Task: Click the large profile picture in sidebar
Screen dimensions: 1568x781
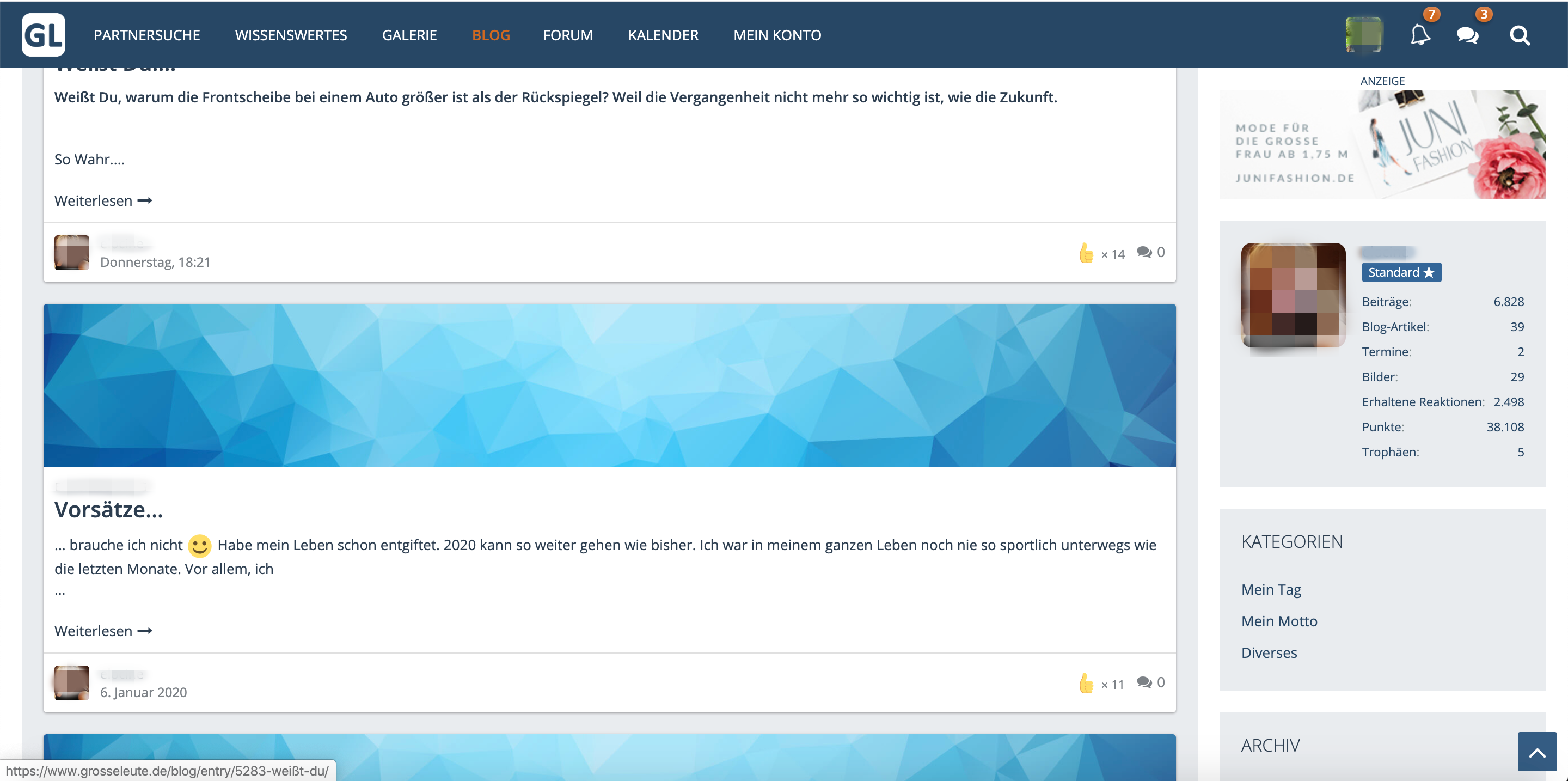Action: pyautogui.click(x=1294, y=295)
